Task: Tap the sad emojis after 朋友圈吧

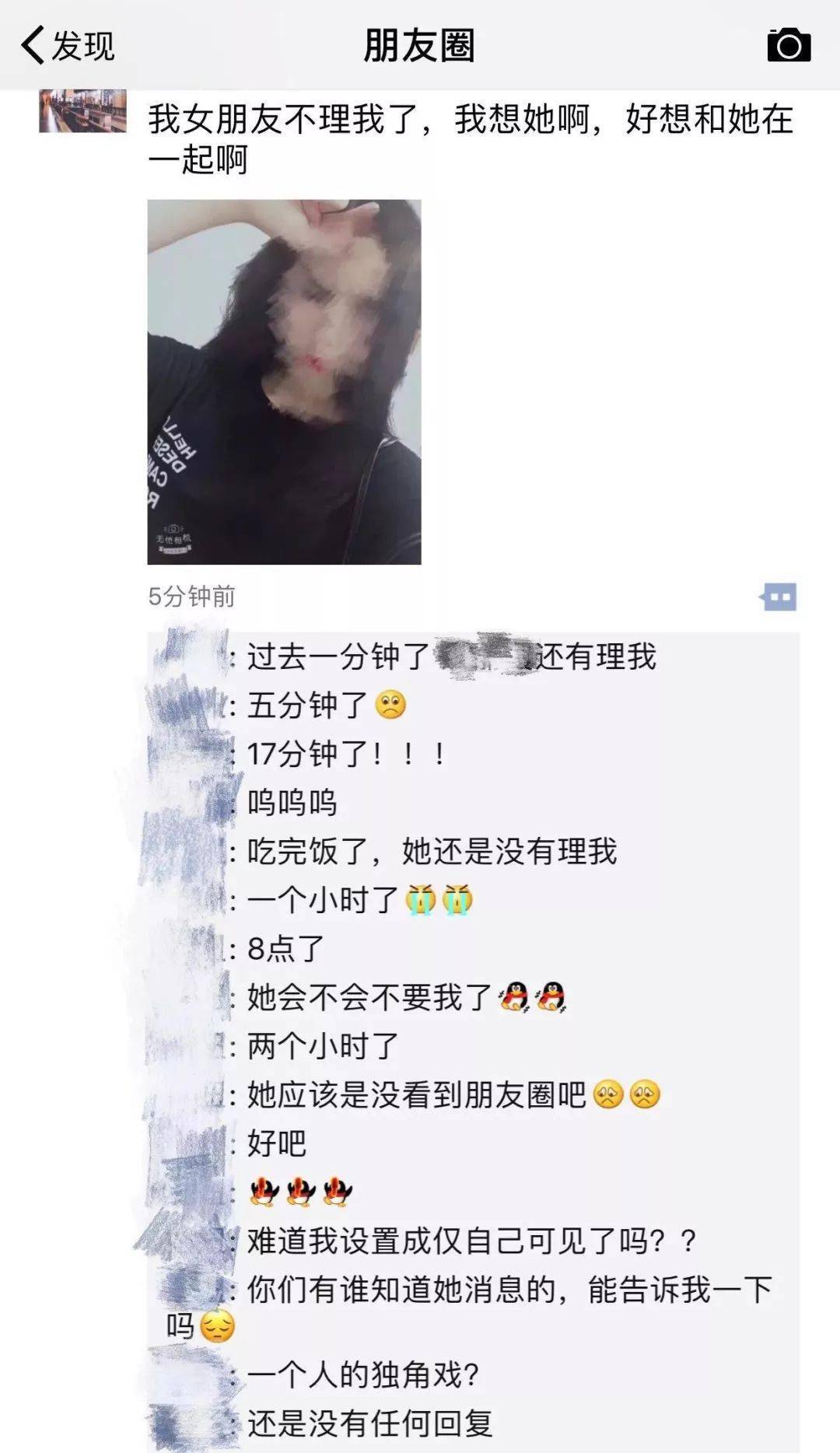Action: [627, 1094]
